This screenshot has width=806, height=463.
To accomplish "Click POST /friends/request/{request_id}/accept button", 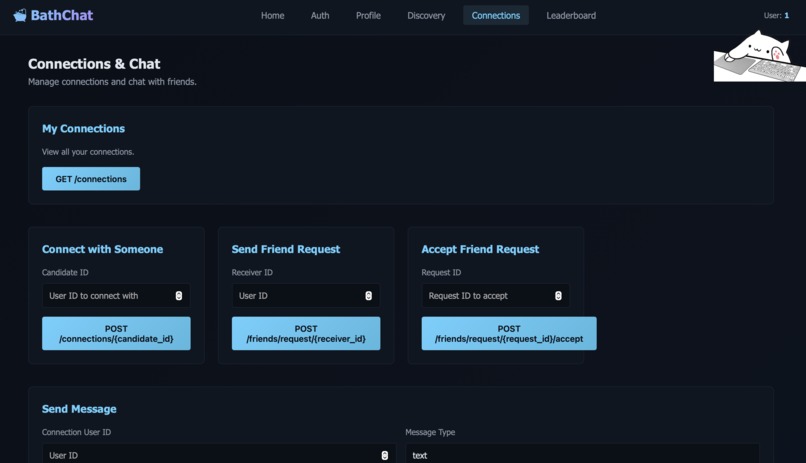I will pos(509,334).
